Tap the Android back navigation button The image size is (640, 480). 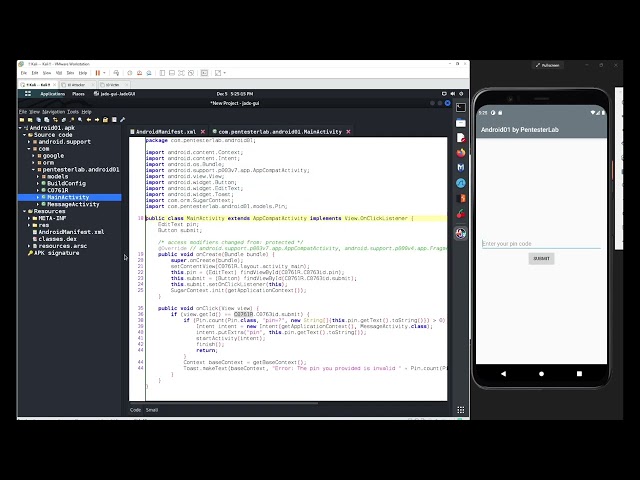click(503, 373)
